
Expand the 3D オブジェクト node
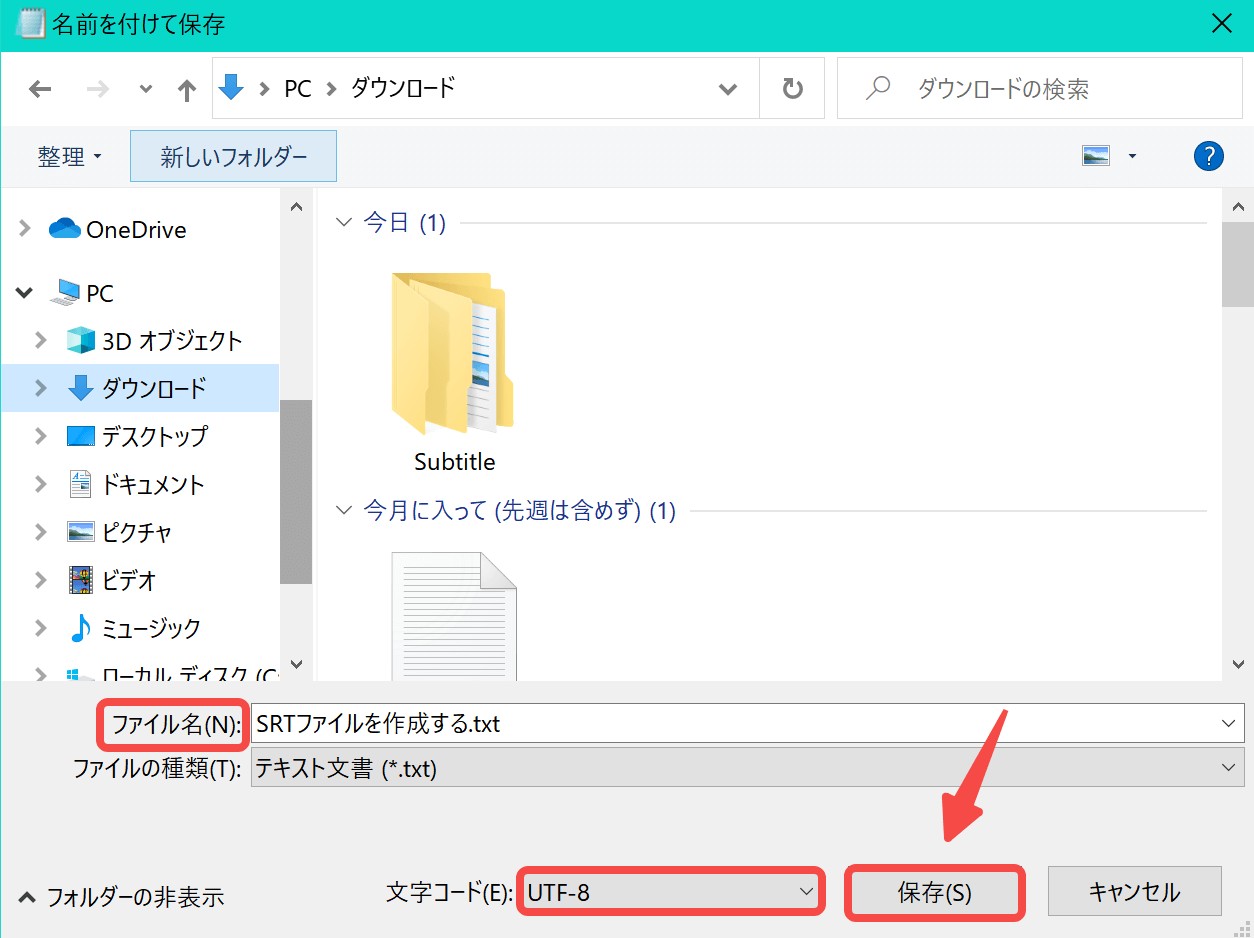pyautogui.click(x=41, y=340)
